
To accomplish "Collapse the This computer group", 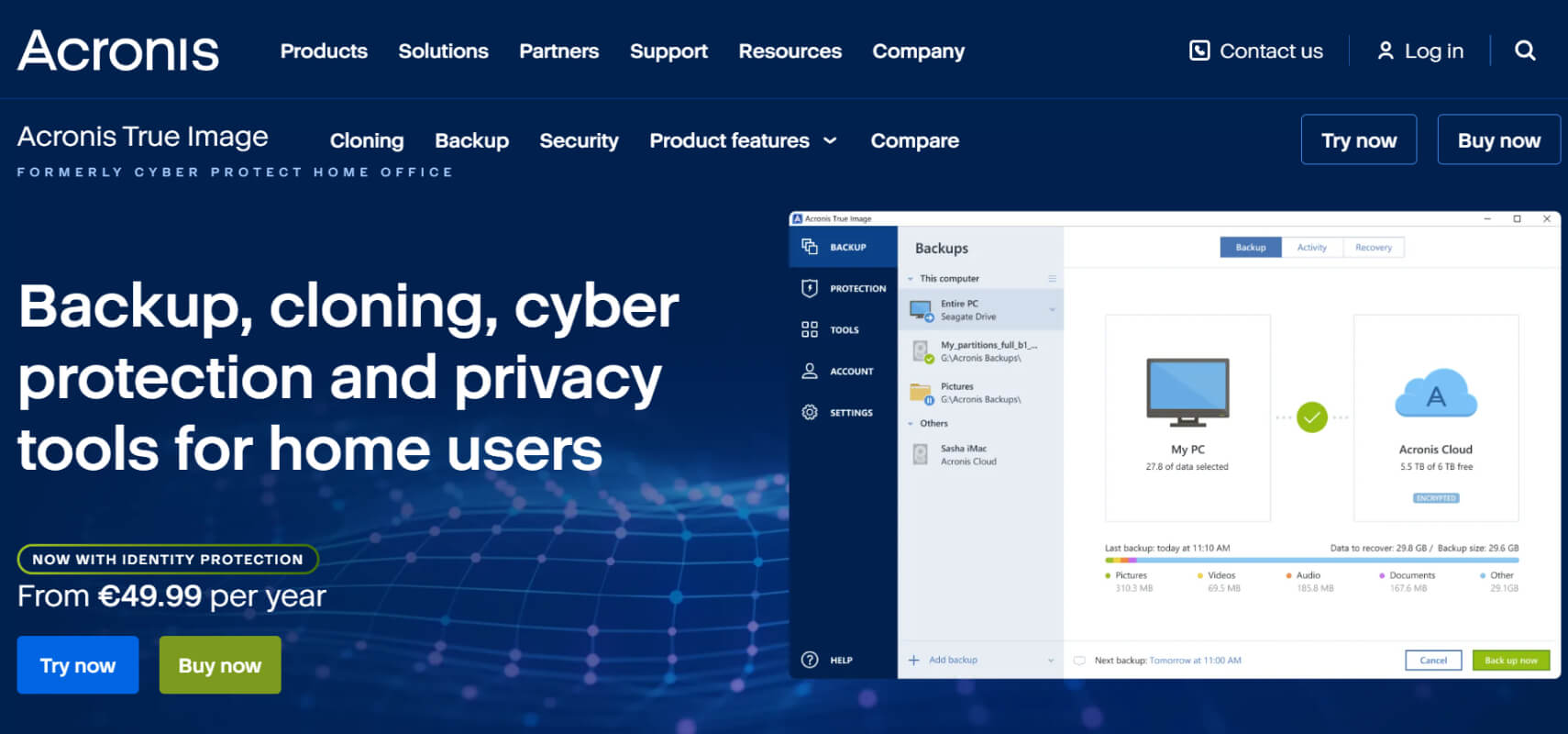I will [911, 279].
